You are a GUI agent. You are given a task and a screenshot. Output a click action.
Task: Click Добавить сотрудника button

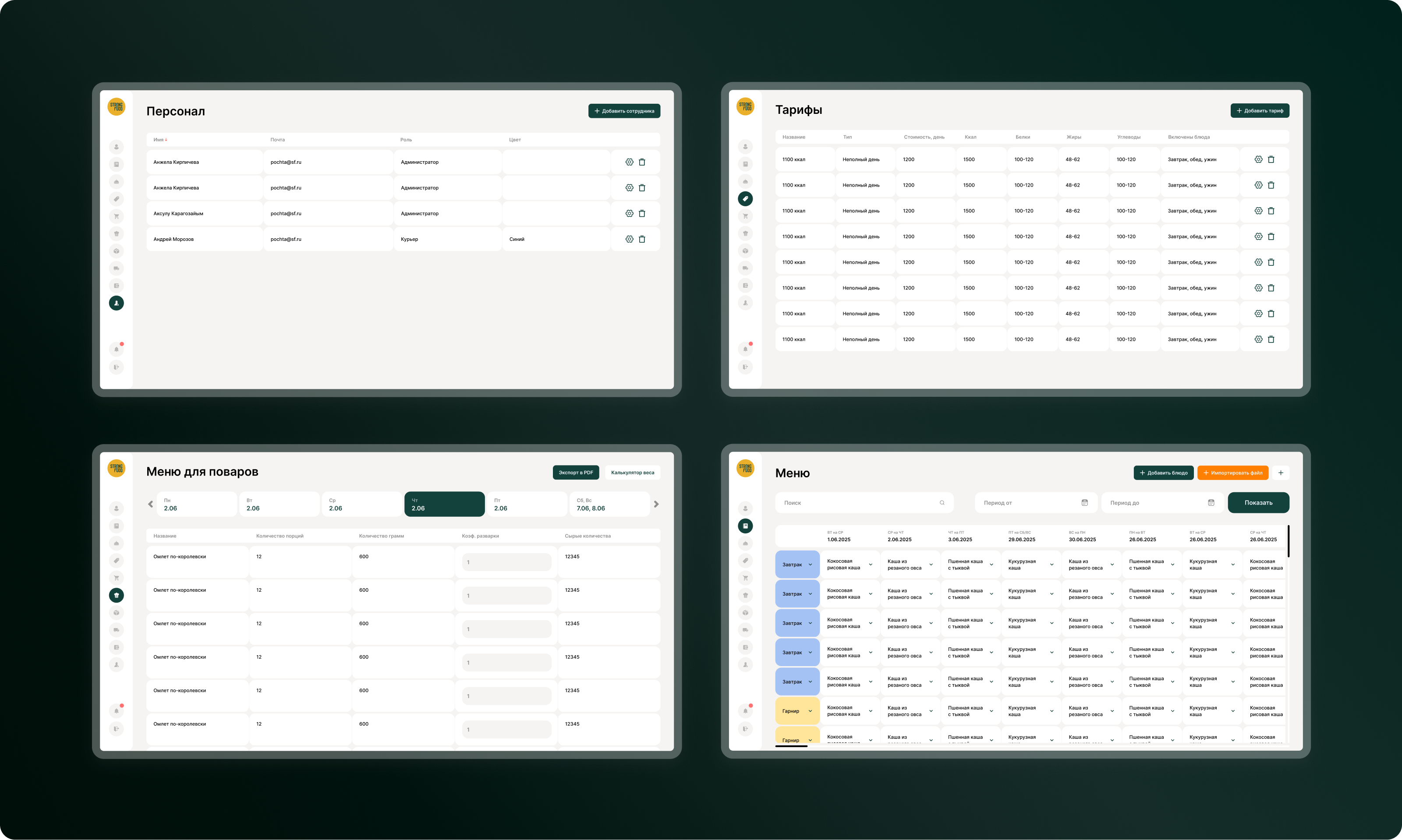(624, 111)
